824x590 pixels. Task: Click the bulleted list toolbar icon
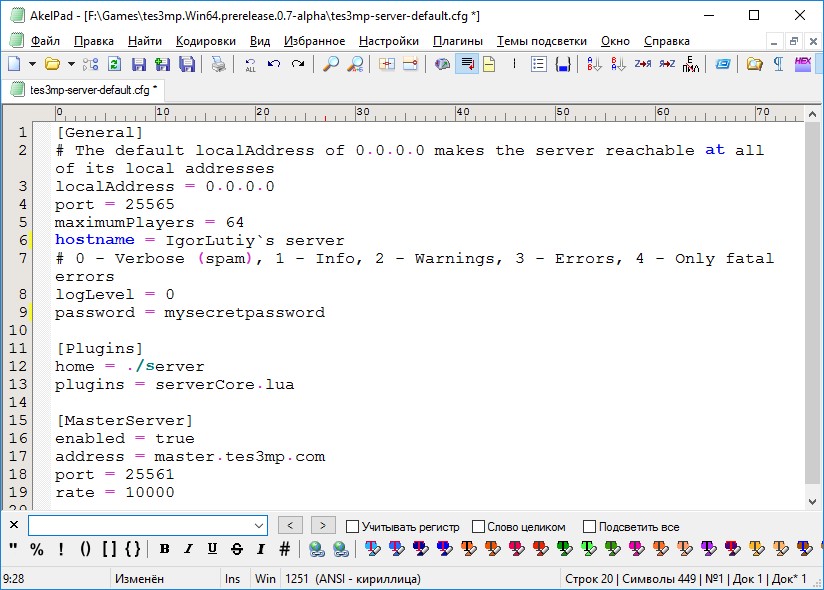[539, 64]
